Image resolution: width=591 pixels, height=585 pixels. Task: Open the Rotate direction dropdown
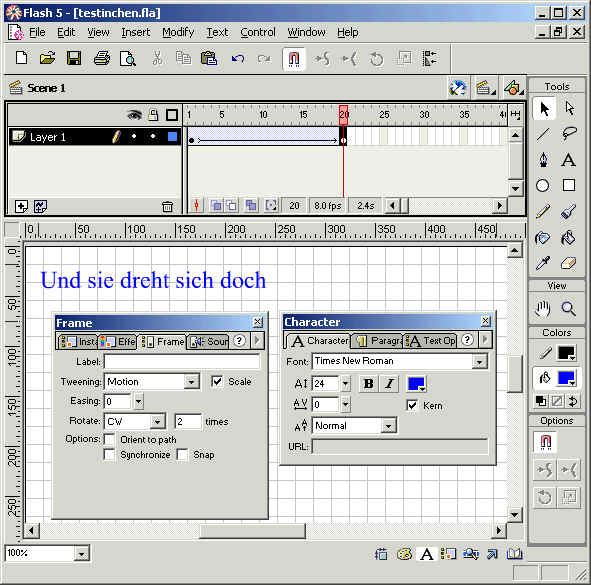click(x=158, y=421)
